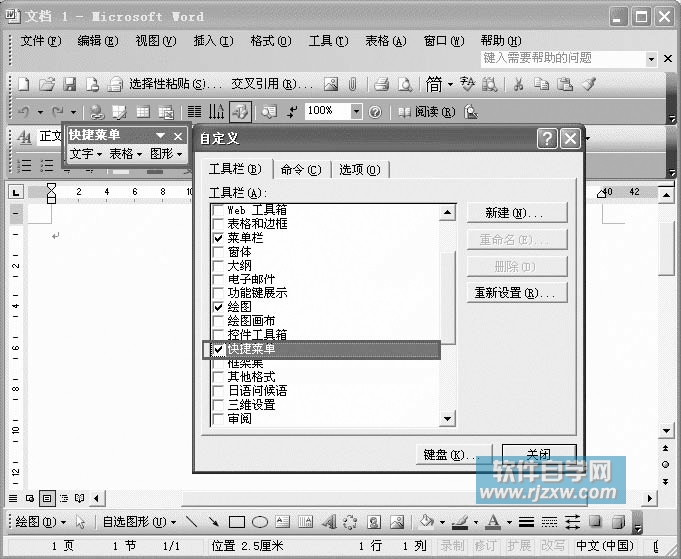681x559 pixels.
Task: Select the Rectangle drawing tool
Action: [237, 522]
